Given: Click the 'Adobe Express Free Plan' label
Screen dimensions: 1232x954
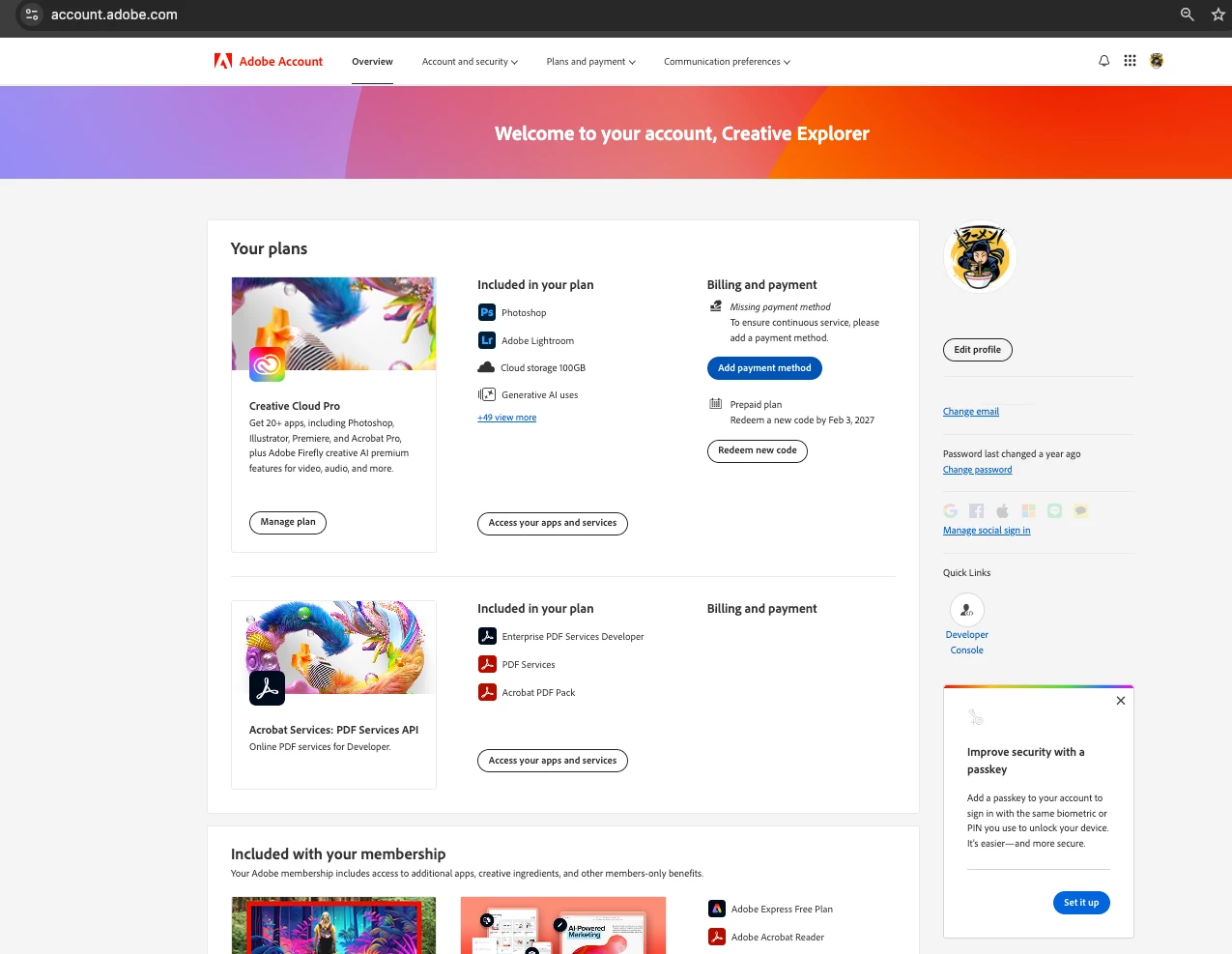Looking at the screenshot, I should pos(782,910).
